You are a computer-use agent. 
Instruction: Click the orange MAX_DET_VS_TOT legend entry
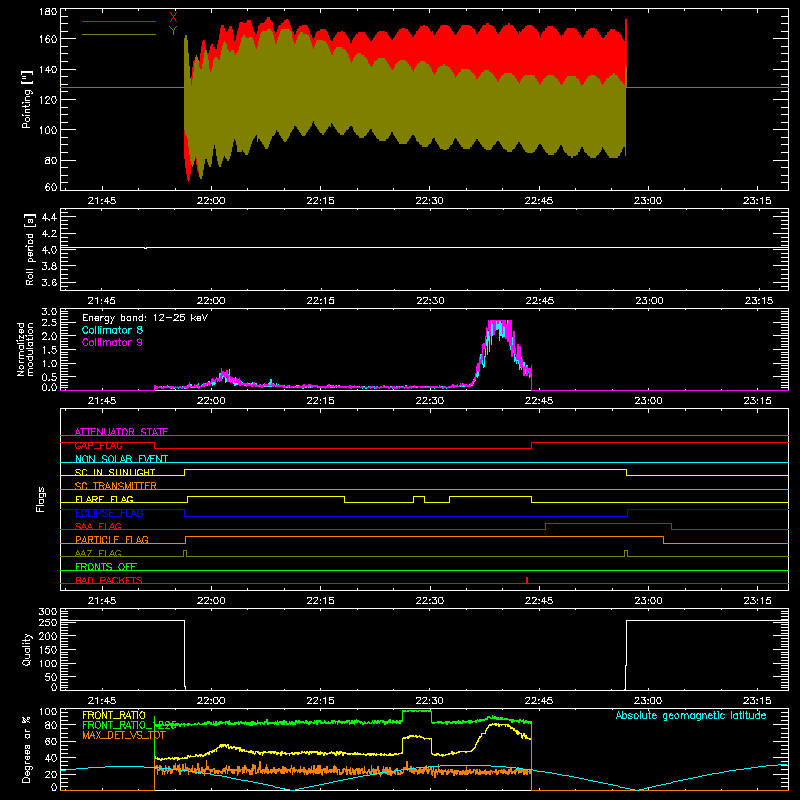[x=124, y=735]
